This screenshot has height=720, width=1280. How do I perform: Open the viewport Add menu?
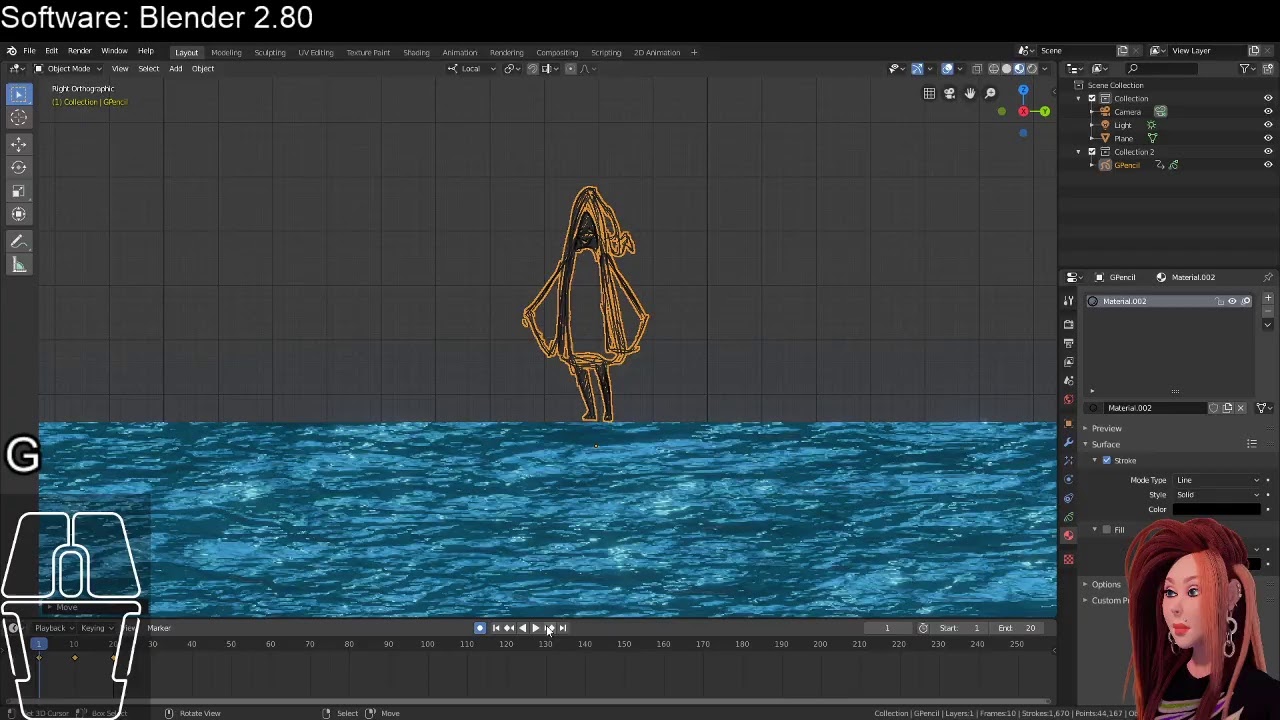(176, 69)
